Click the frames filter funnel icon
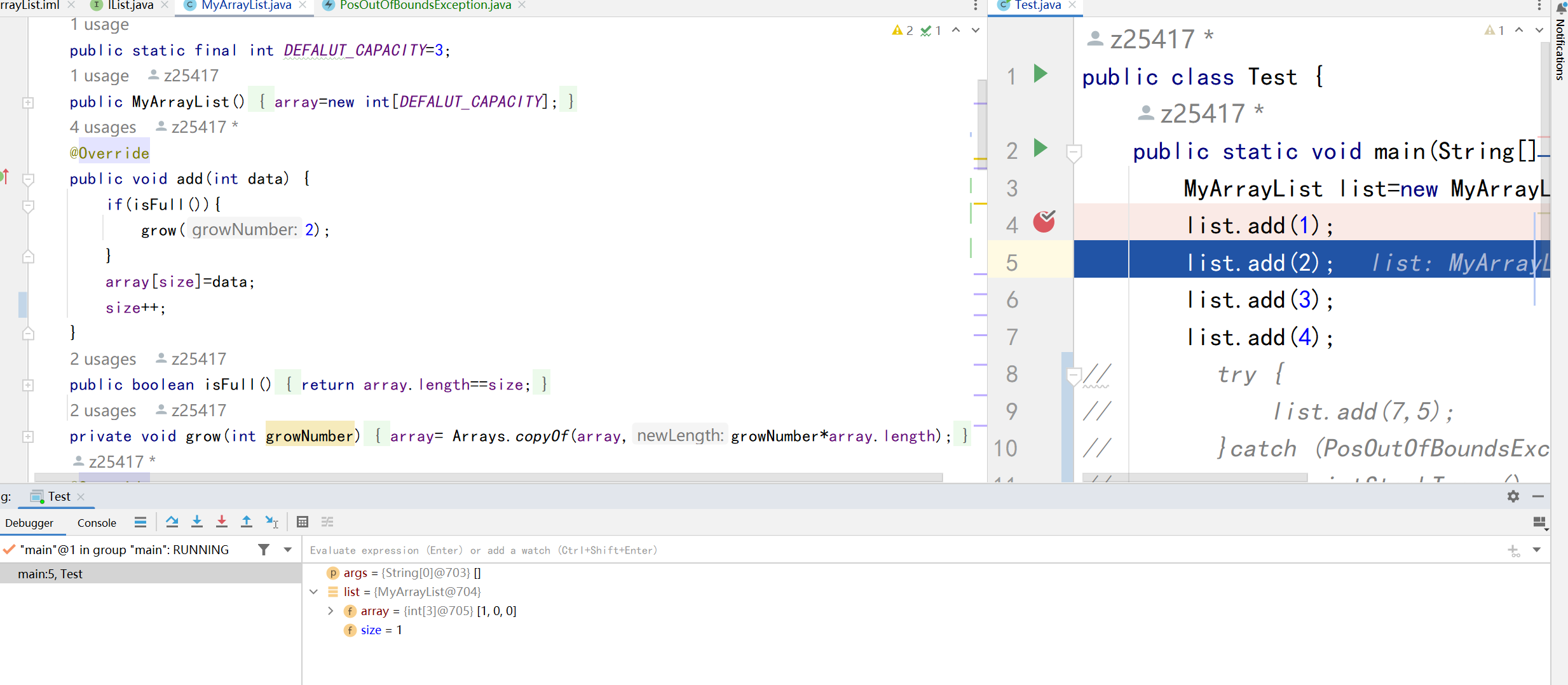Viewport: 1568px width, 685px height. click(x=264, y=550)
